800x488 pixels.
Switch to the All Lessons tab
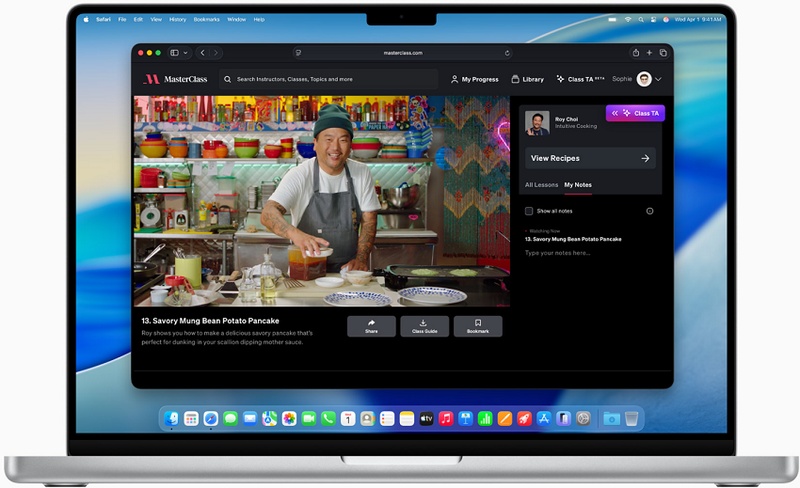541,185
